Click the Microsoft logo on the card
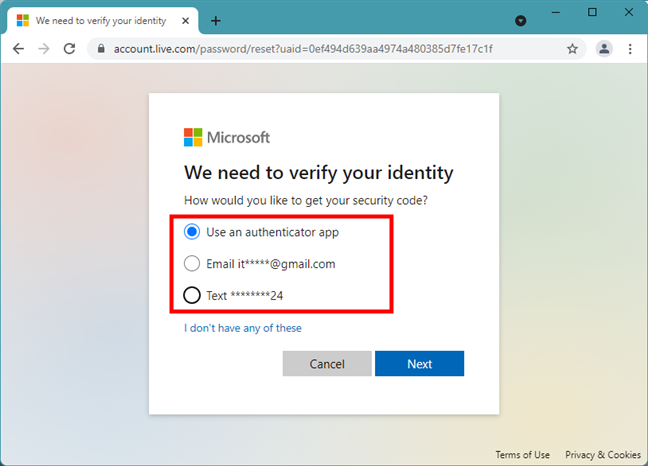Screen dimensions: 648x466 (227, 137)
